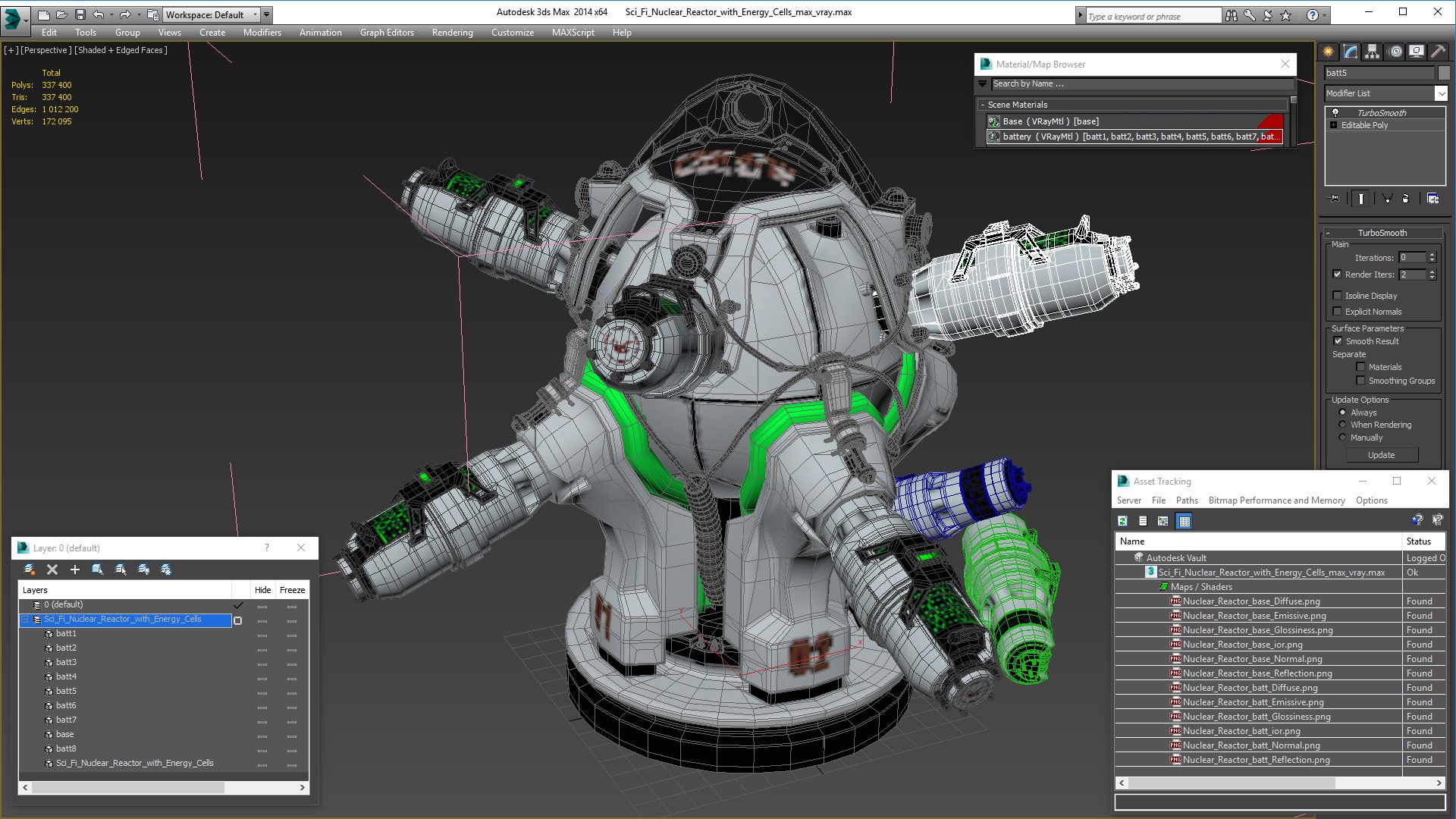Open the Rendering menu
Screen dimensions: 1456x819
click(x=452, y=33)
